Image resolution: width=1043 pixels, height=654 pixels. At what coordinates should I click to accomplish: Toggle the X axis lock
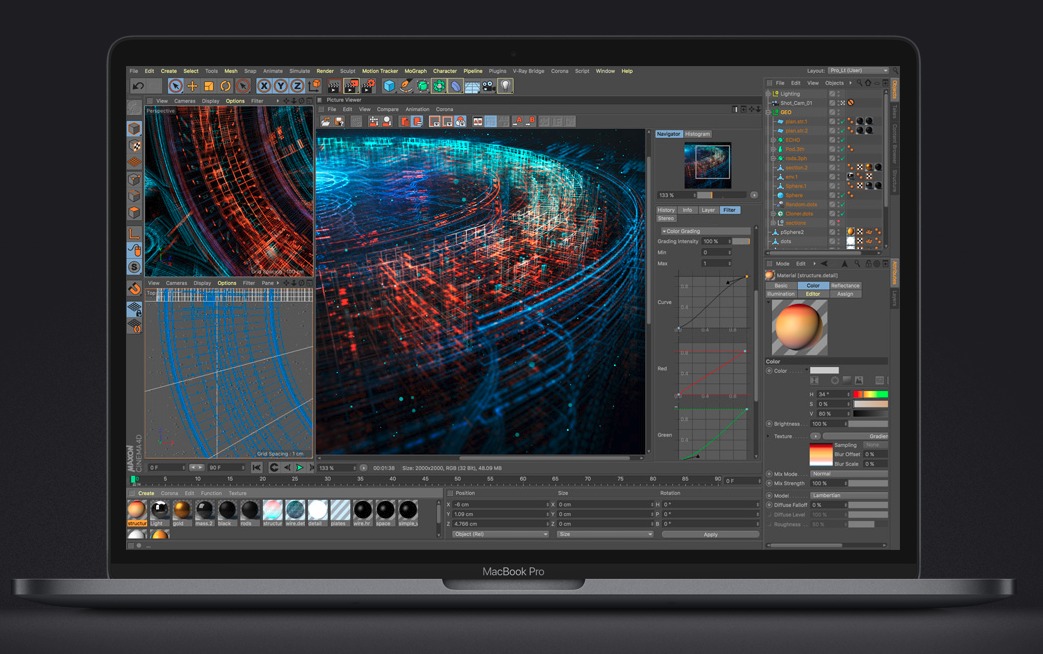point(264,86)
